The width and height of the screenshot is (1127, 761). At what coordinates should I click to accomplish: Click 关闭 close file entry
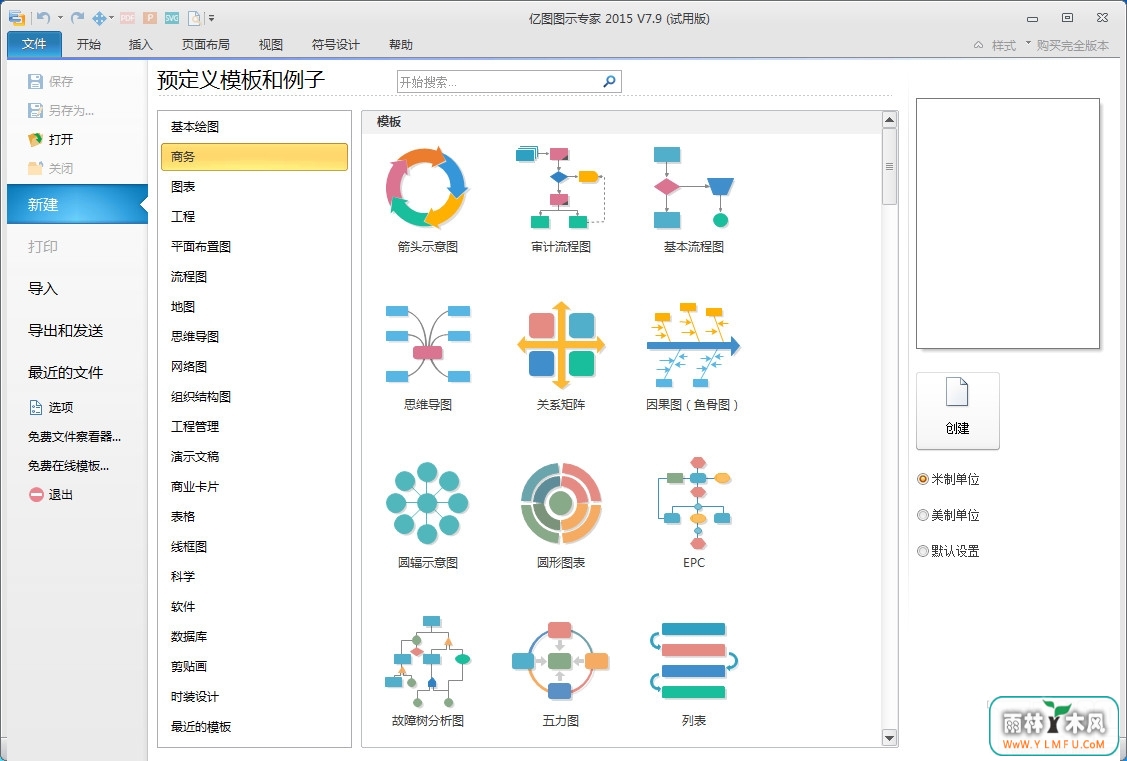50,168
